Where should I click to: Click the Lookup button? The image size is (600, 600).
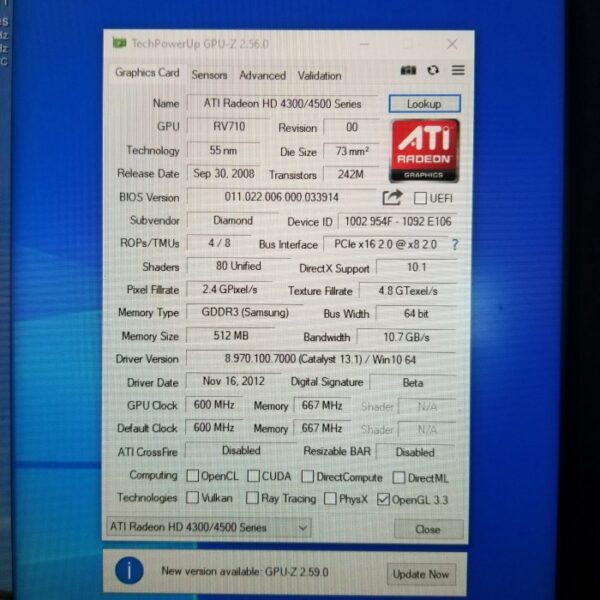coord(424,104)
